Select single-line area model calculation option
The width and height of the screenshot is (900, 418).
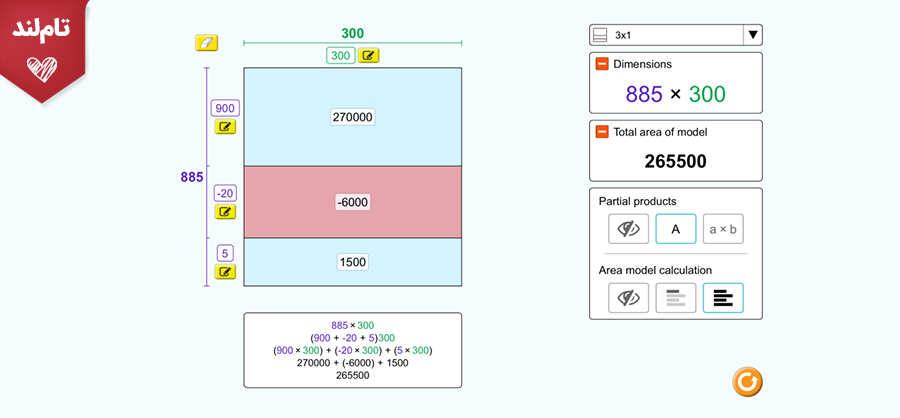point(676,298)
